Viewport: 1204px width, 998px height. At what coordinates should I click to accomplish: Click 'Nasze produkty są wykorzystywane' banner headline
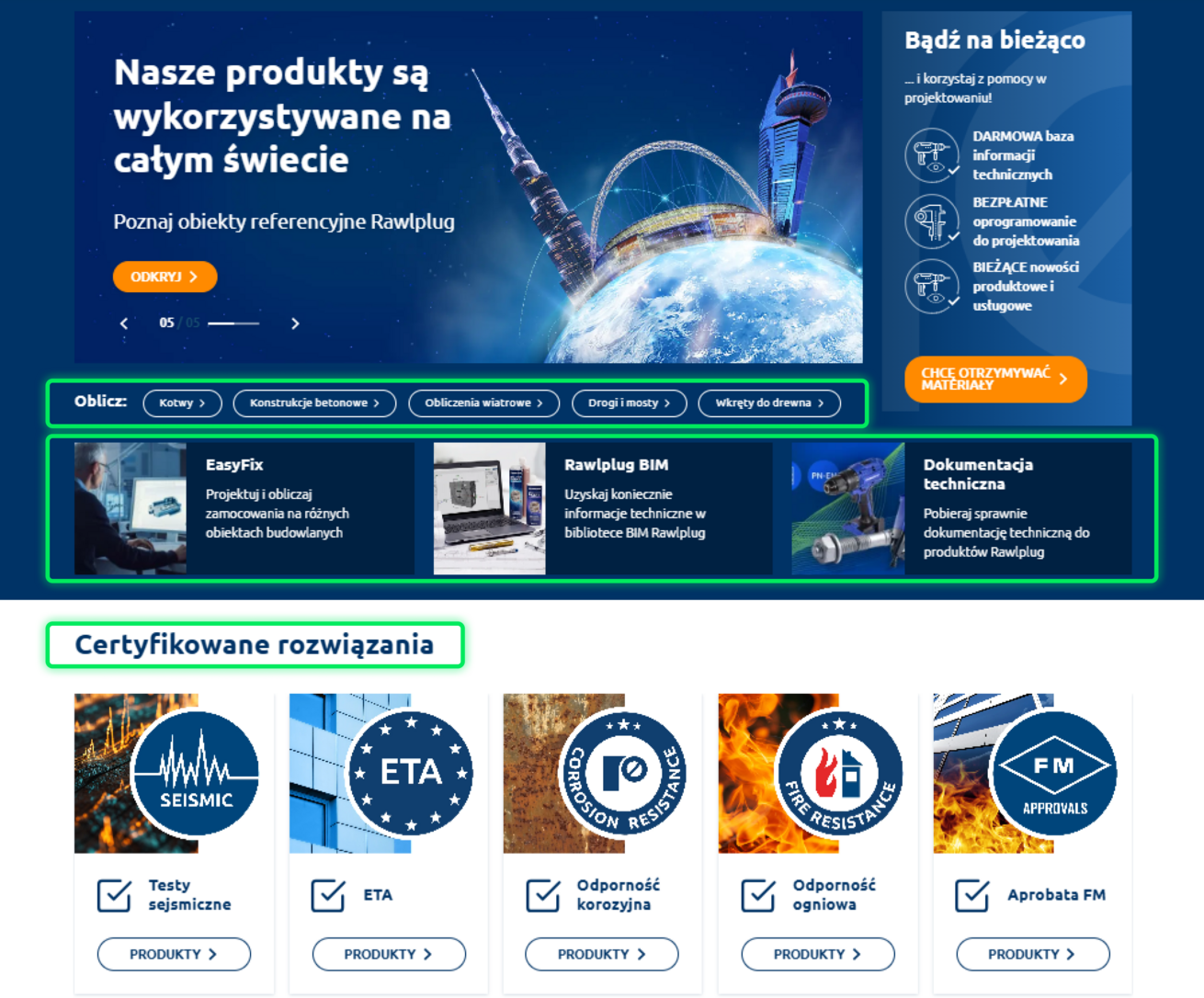283,116
